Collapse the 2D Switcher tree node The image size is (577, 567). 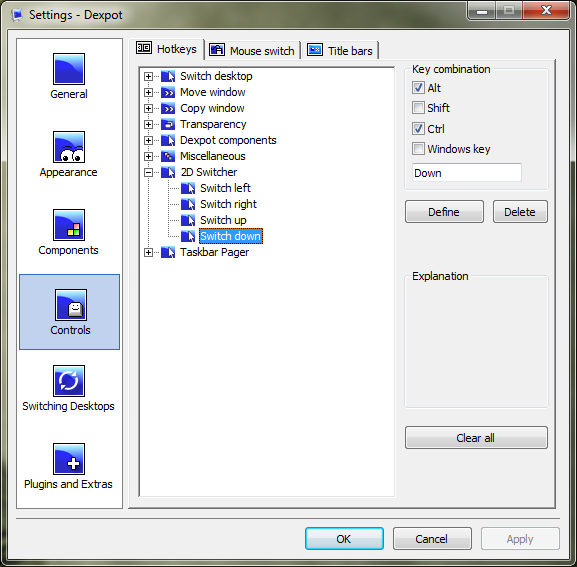(148, 172)
